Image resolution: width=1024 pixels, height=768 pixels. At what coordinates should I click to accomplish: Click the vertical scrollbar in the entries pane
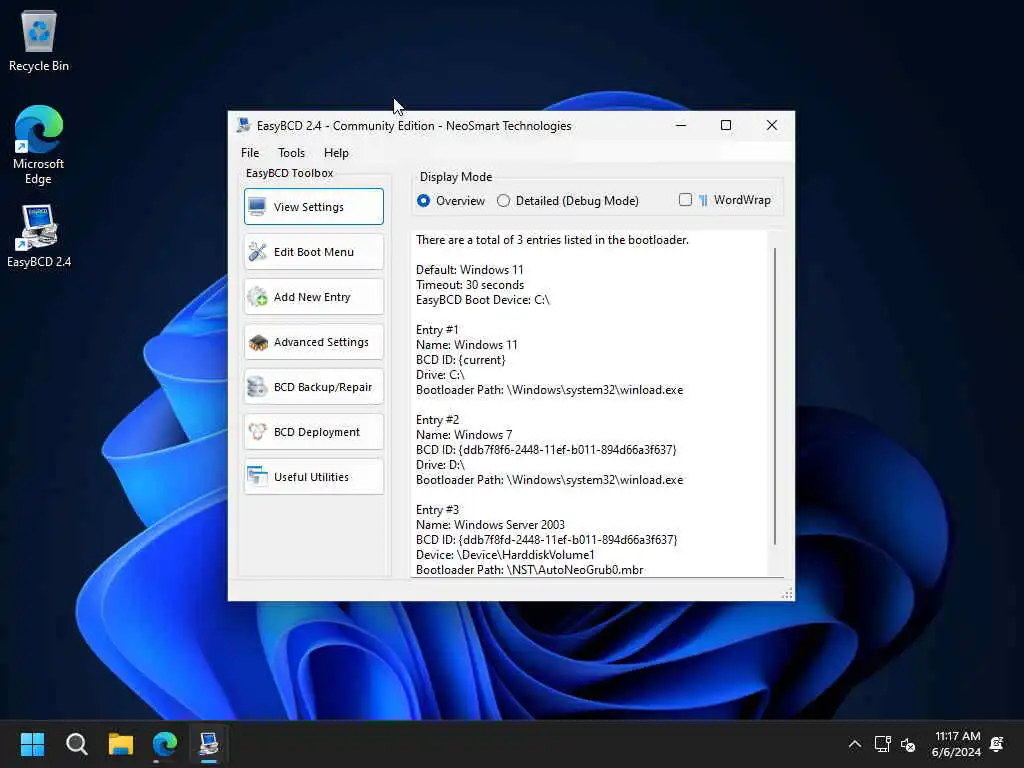click(775, 396)
